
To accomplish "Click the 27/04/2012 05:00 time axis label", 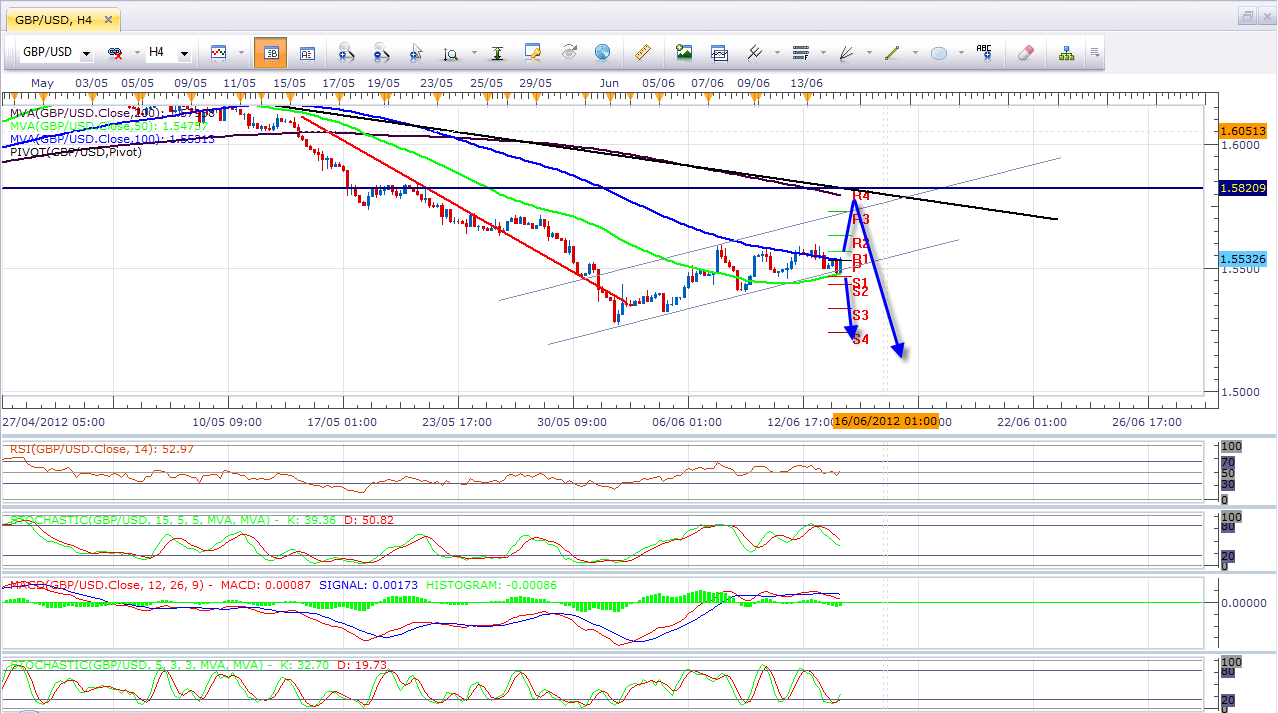I will point(54,422).
